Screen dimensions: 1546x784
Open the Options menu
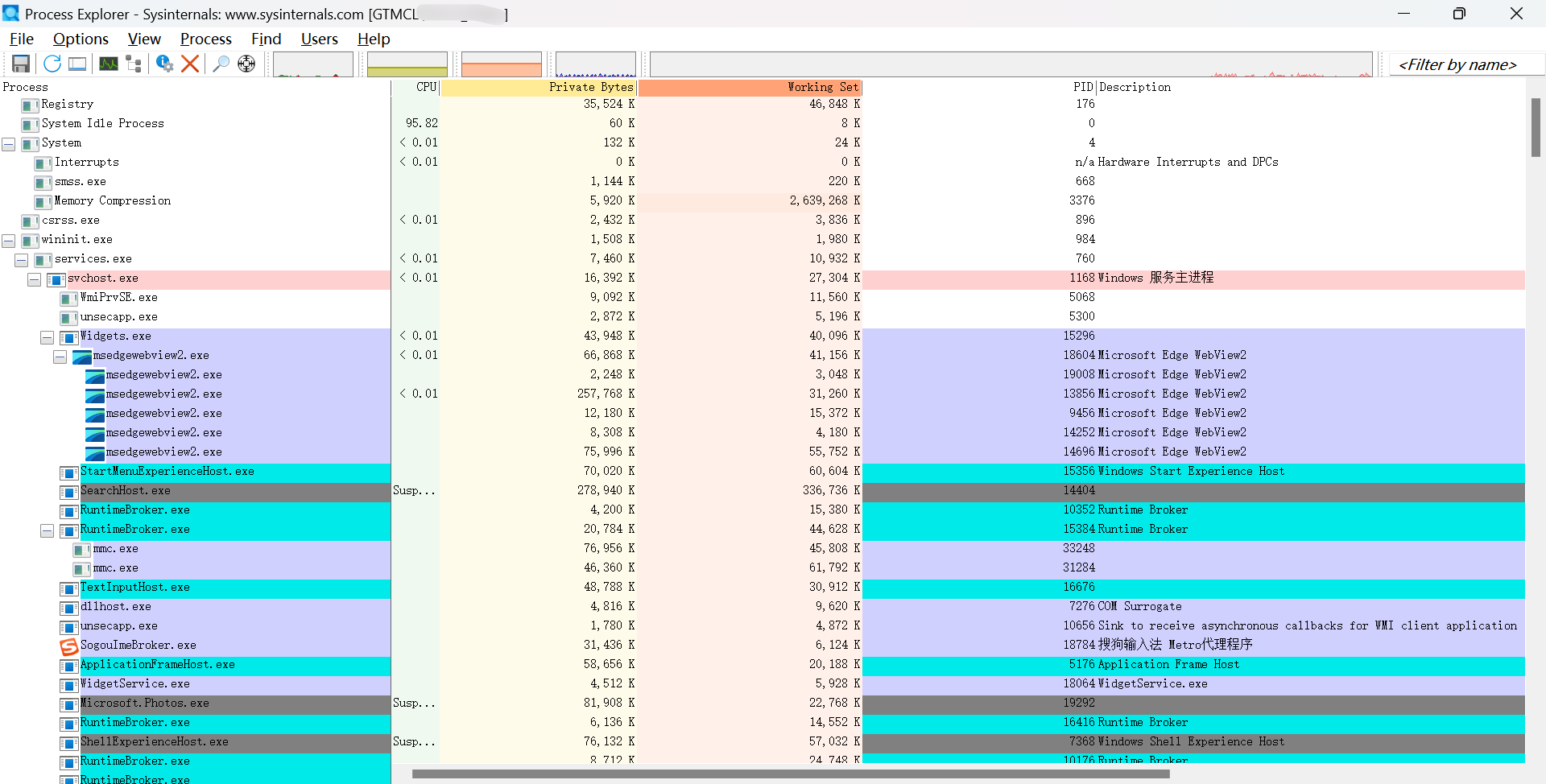(x=81, y=39)
